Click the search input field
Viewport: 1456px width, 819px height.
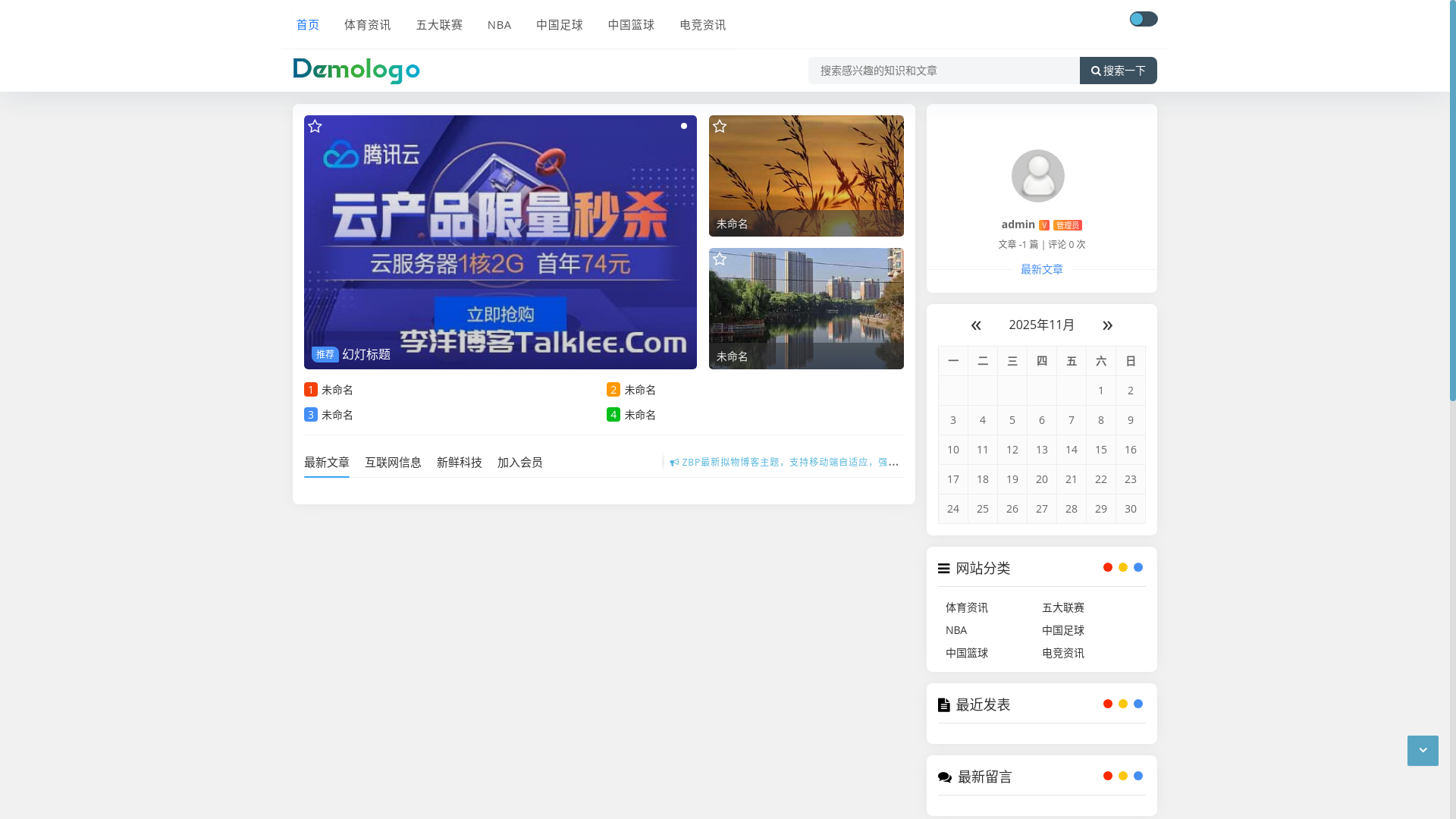(x=944, y=71)
